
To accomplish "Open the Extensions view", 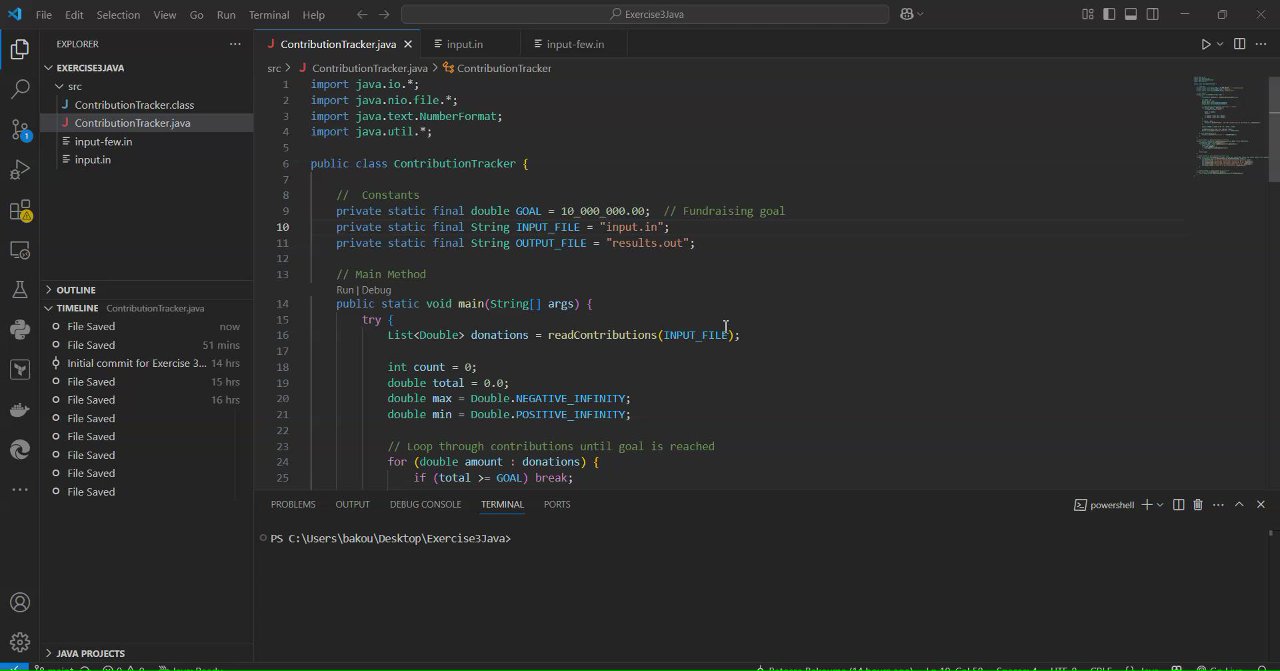I will (20, 210).
